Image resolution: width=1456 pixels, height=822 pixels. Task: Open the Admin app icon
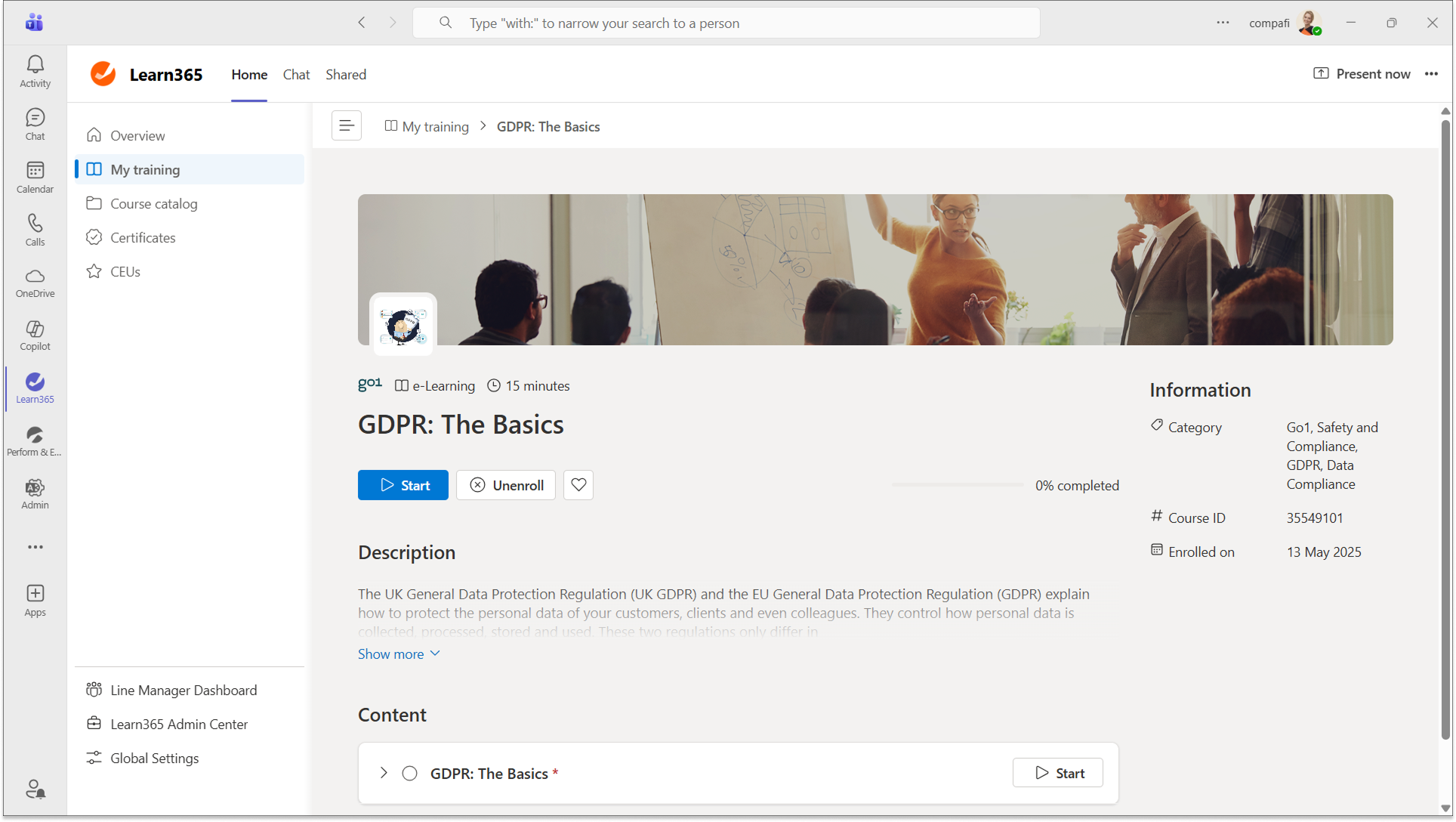click(x=35, y=494)
